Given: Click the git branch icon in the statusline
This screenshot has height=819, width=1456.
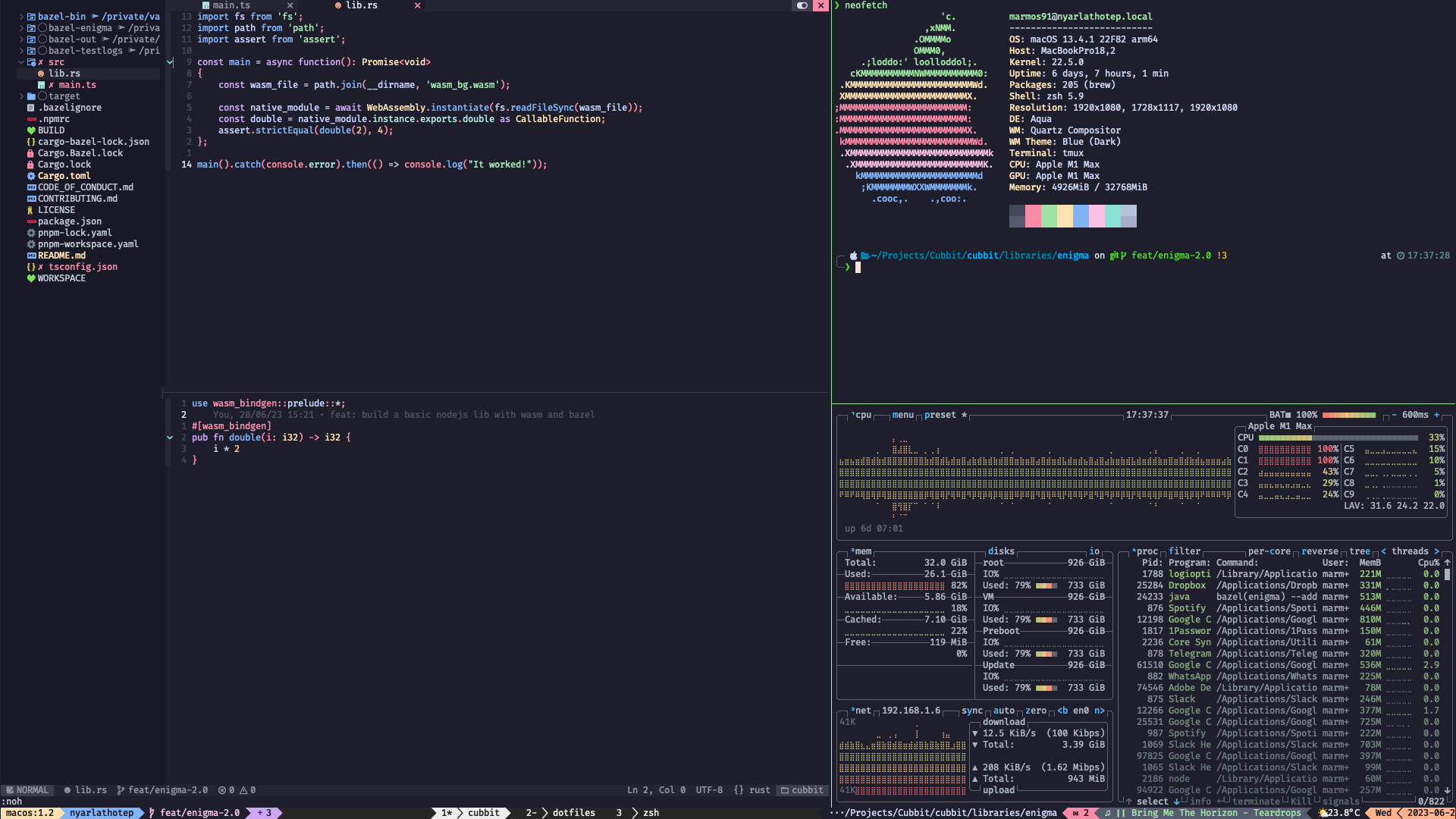Looking at the screenshot, I should (x=121, y=790).
